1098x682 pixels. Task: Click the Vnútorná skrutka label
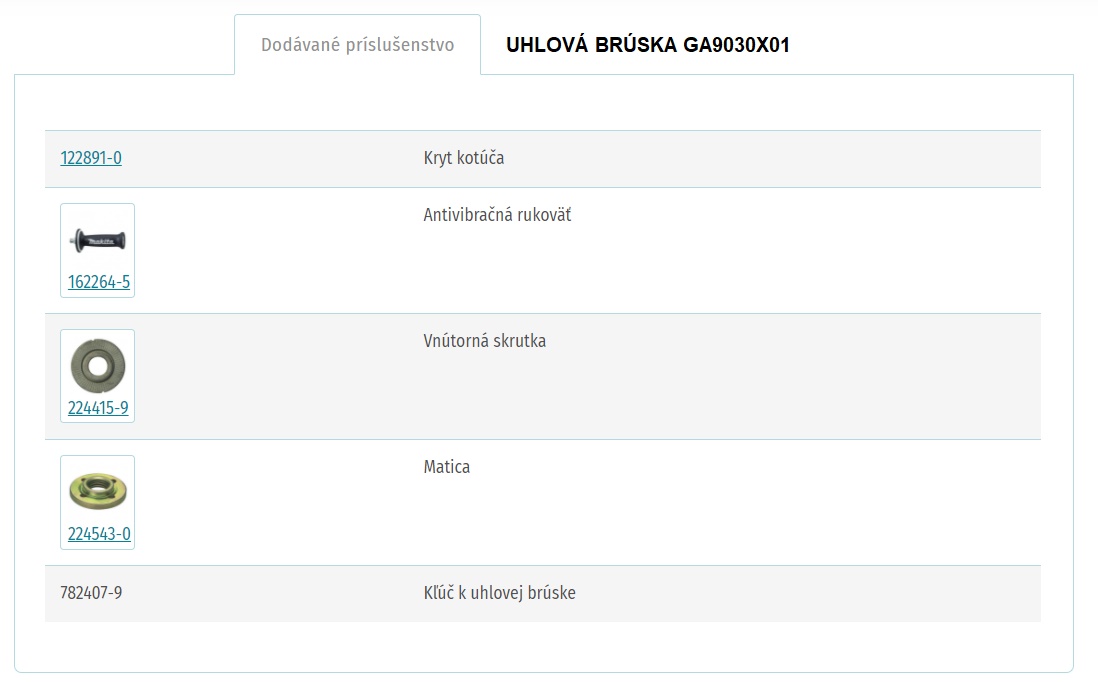(x=485, y=341)
